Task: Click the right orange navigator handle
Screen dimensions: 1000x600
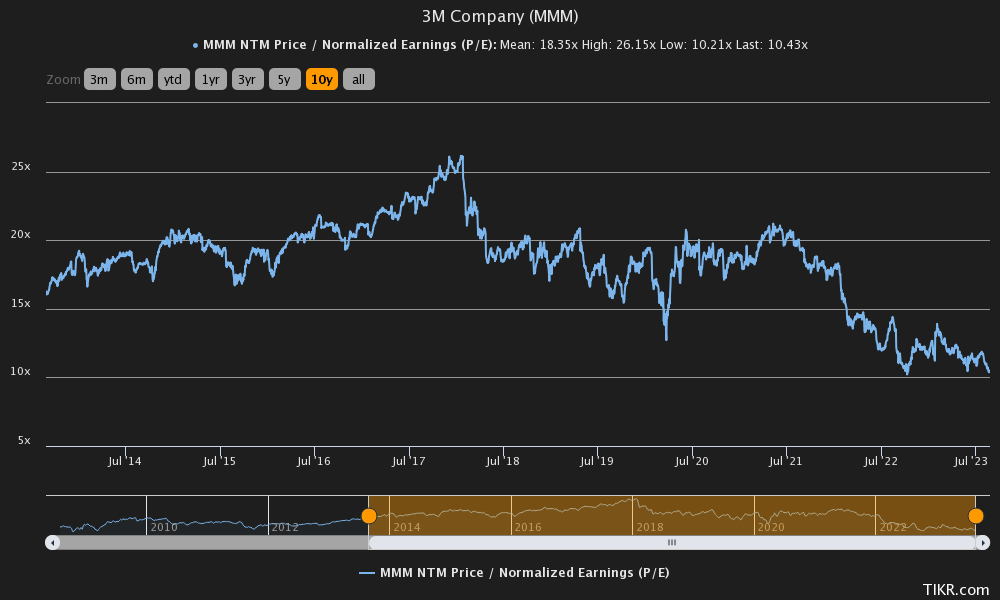Action: pyautogui.click(x=976, y=516)
